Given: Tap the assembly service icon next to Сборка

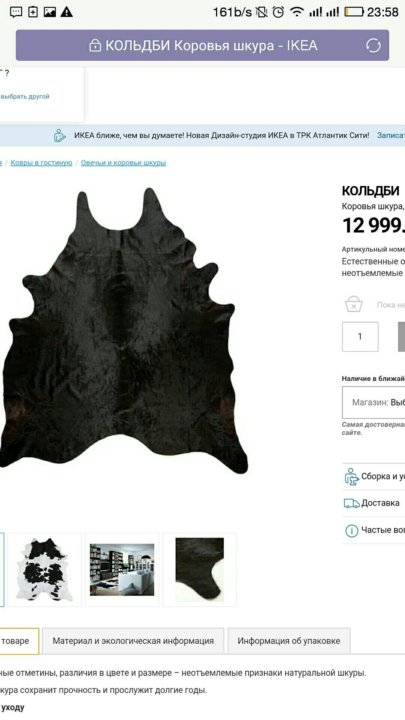Looking at the screenshot, I should [x=352, y=477].
